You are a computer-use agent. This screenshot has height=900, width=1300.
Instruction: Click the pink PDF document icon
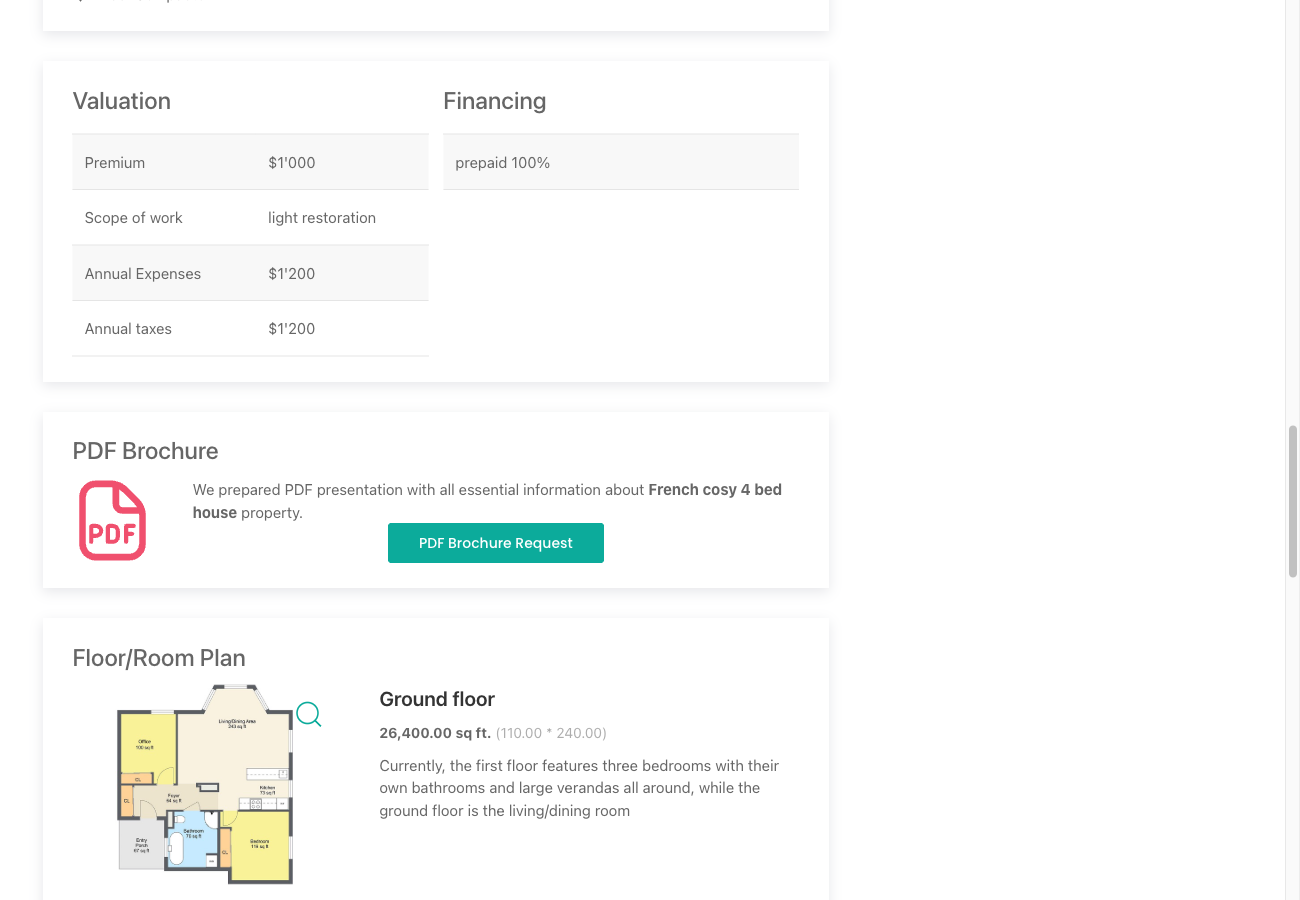click(112, 520)
